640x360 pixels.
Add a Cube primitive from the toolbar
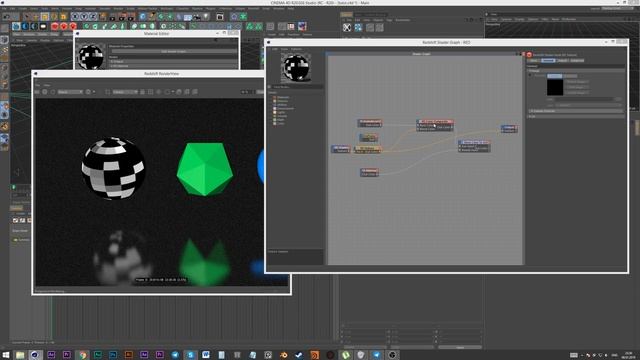coord(142,17)
